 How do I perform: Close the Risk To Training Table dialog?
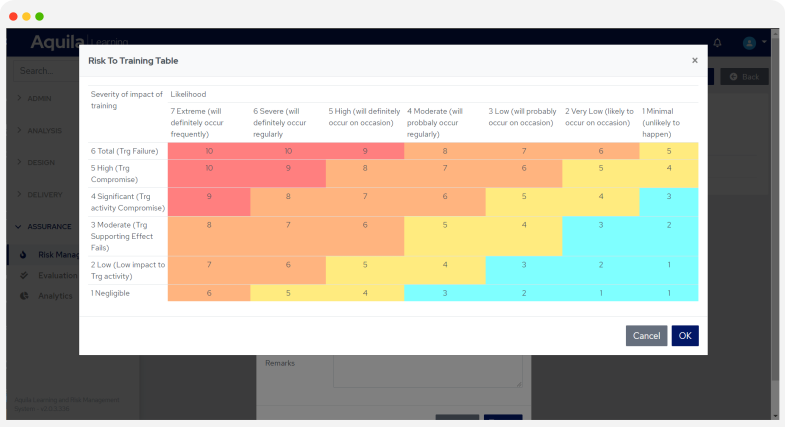tap(695, 61)
